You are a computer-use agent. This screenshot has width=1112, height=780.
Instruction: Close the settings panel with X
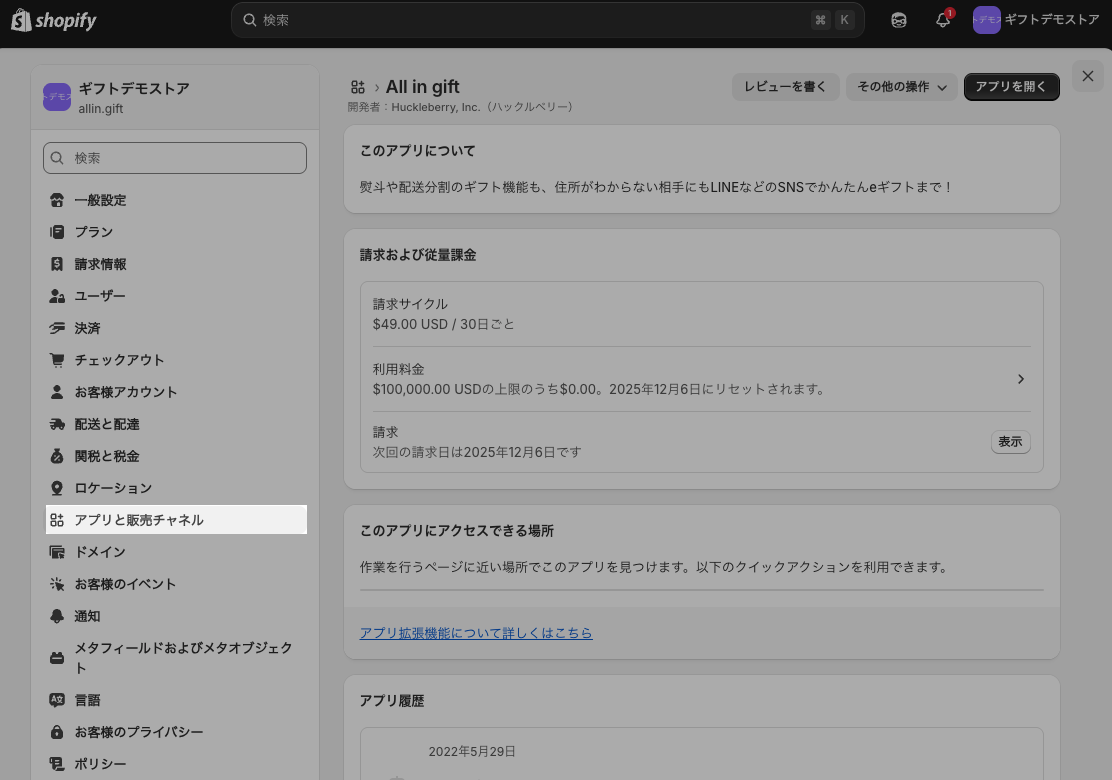(x=1088, y=76)
